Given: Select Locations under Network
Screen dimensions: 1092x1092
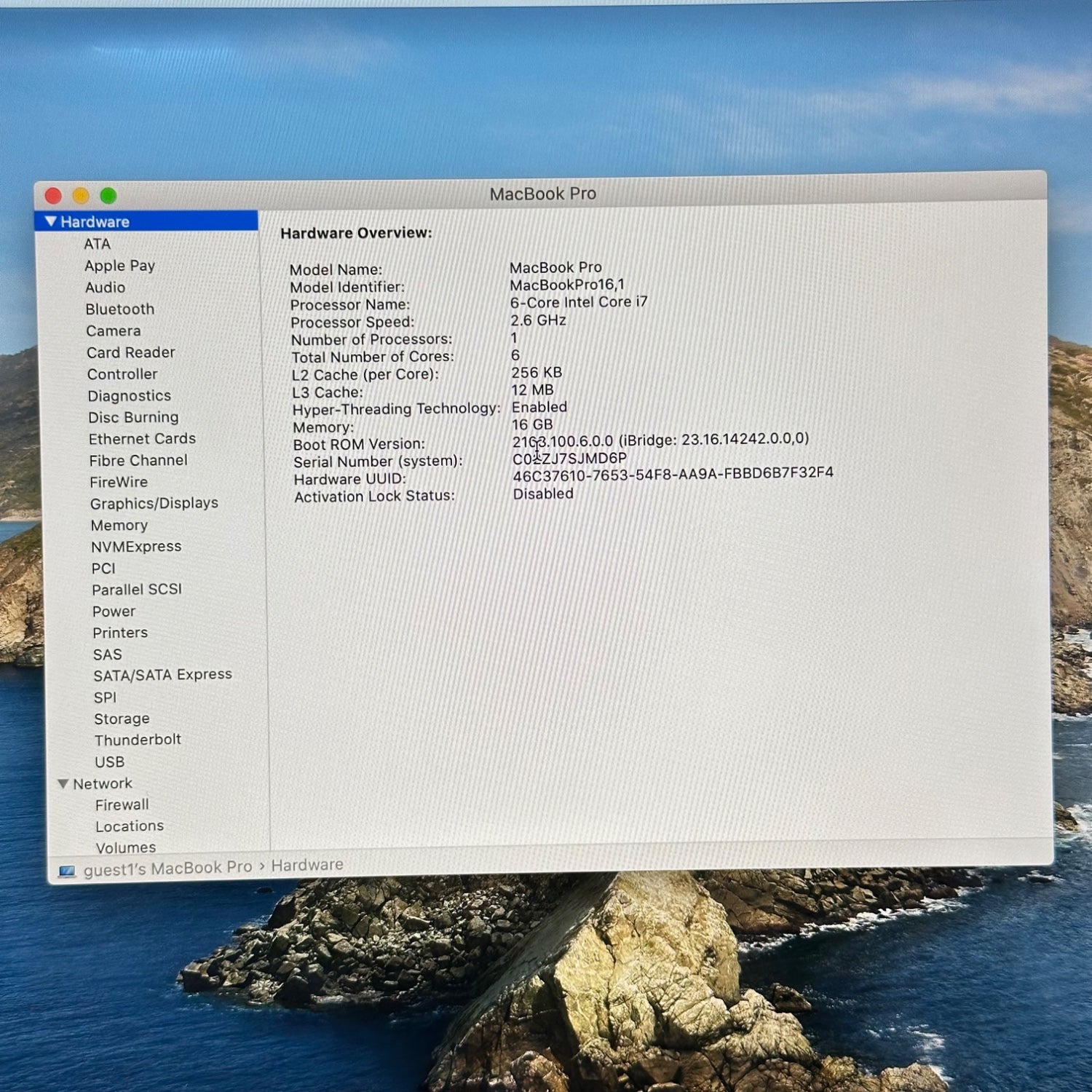Looking at the screenshot, I should point(130,826).
